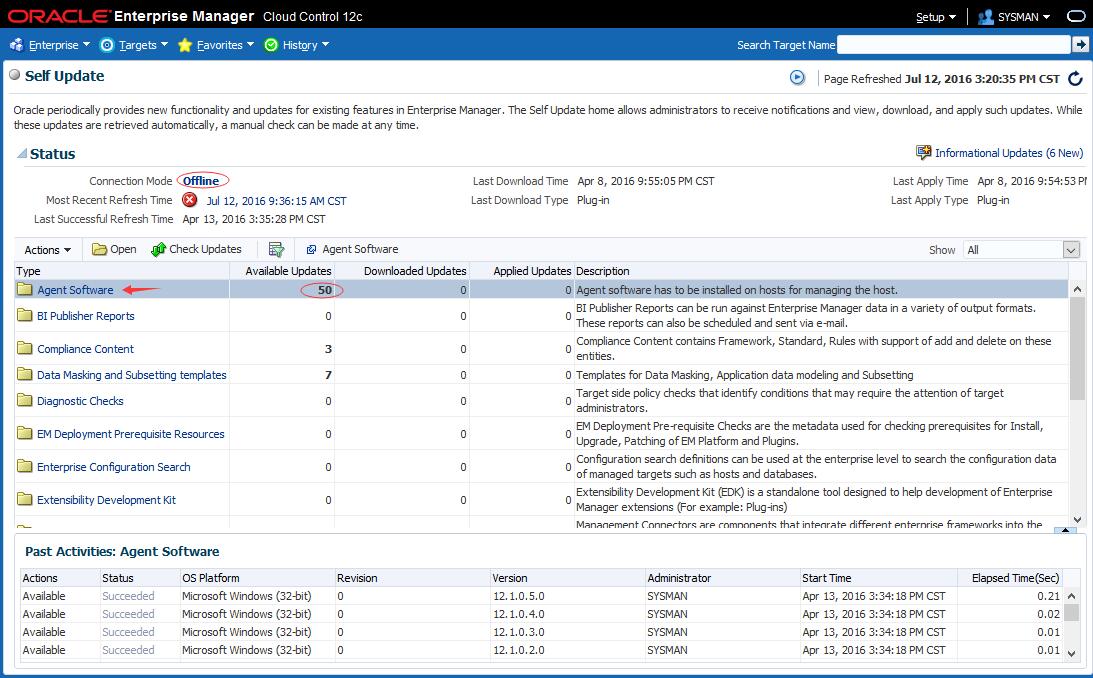
Task: Click the failed refresh error icon
Action: pos(190,200)
